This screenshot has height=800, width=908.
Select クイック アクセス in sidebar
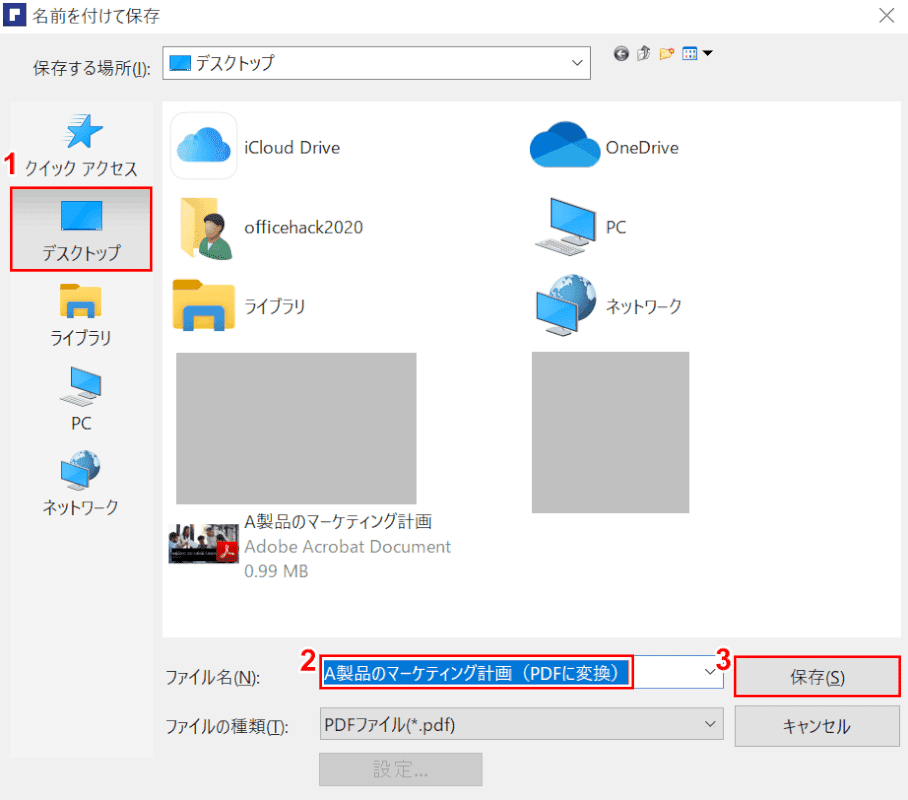(x=81, y=145)
